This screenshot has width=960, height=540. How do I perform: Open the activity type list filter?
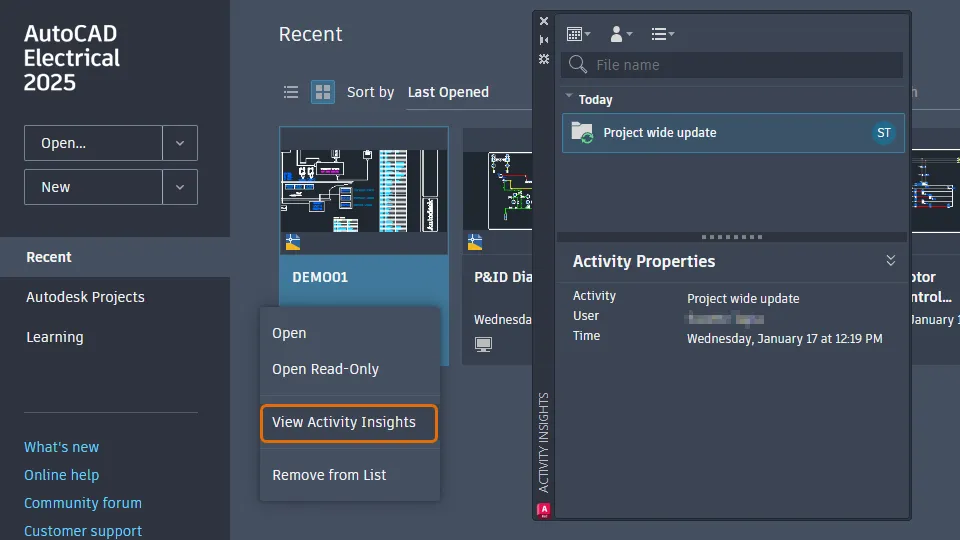(x=662, y=34)
